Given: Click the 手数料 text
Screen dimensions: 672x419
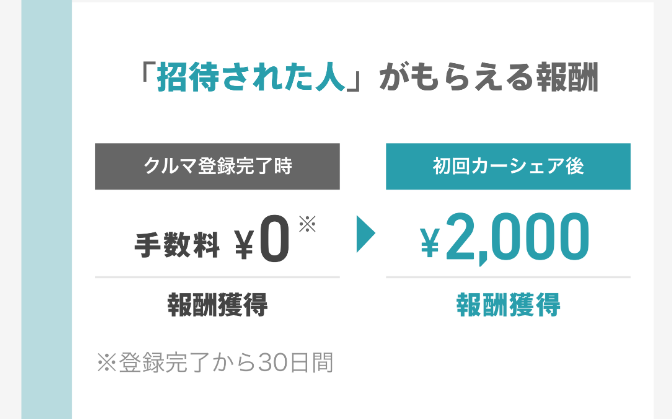Looking at the screenshot, I should tap(177, 245).
